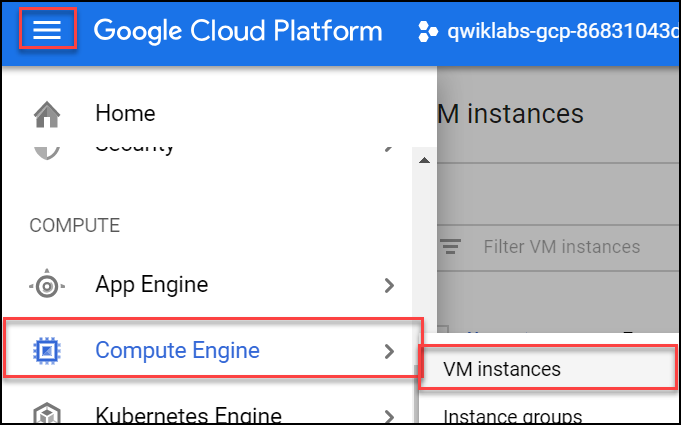Screen dimensions: 681x425
Task: Click the filter list icon
Action: coord(450,247)
